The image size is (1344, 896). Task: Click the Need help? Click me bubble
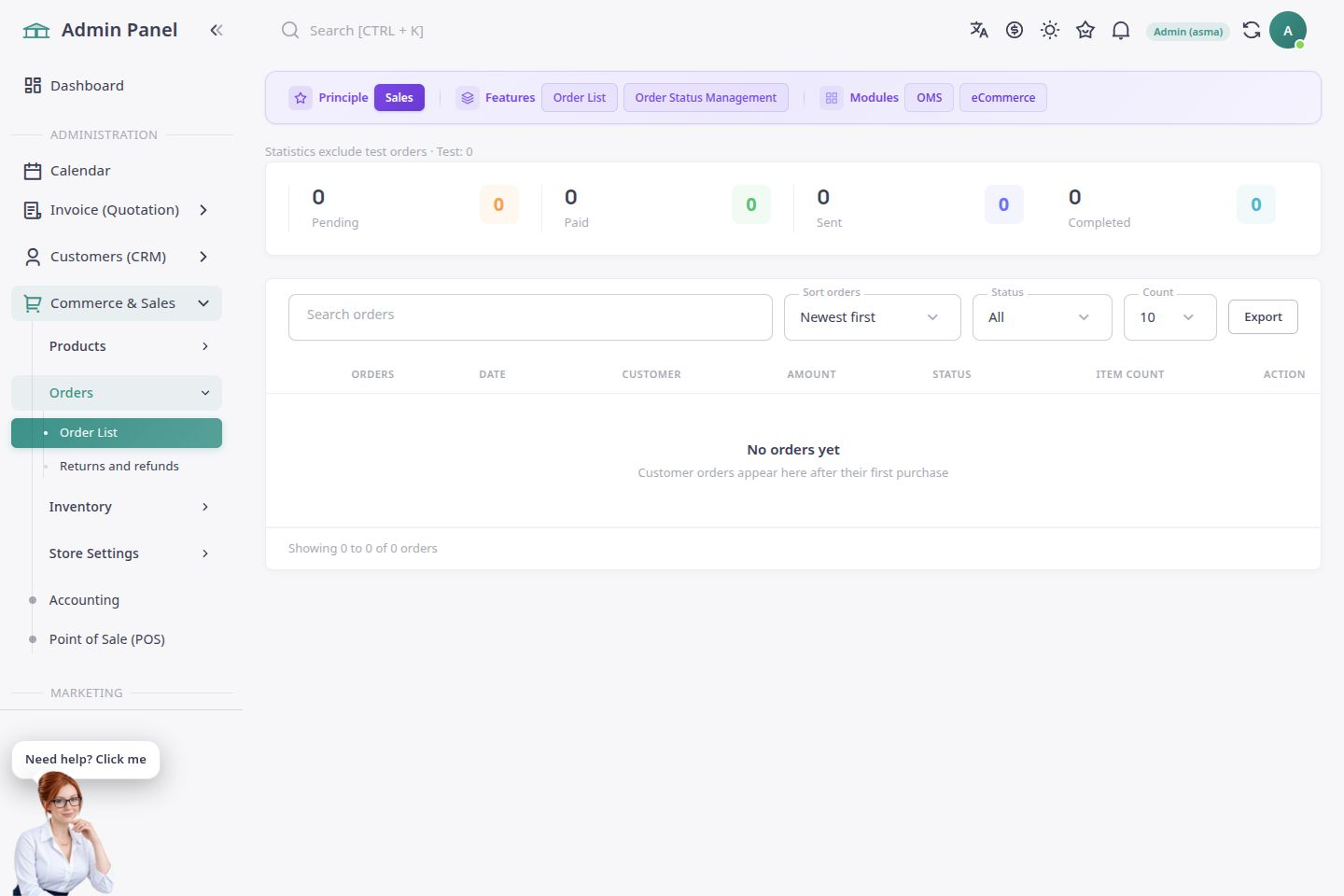click(86, 759)
